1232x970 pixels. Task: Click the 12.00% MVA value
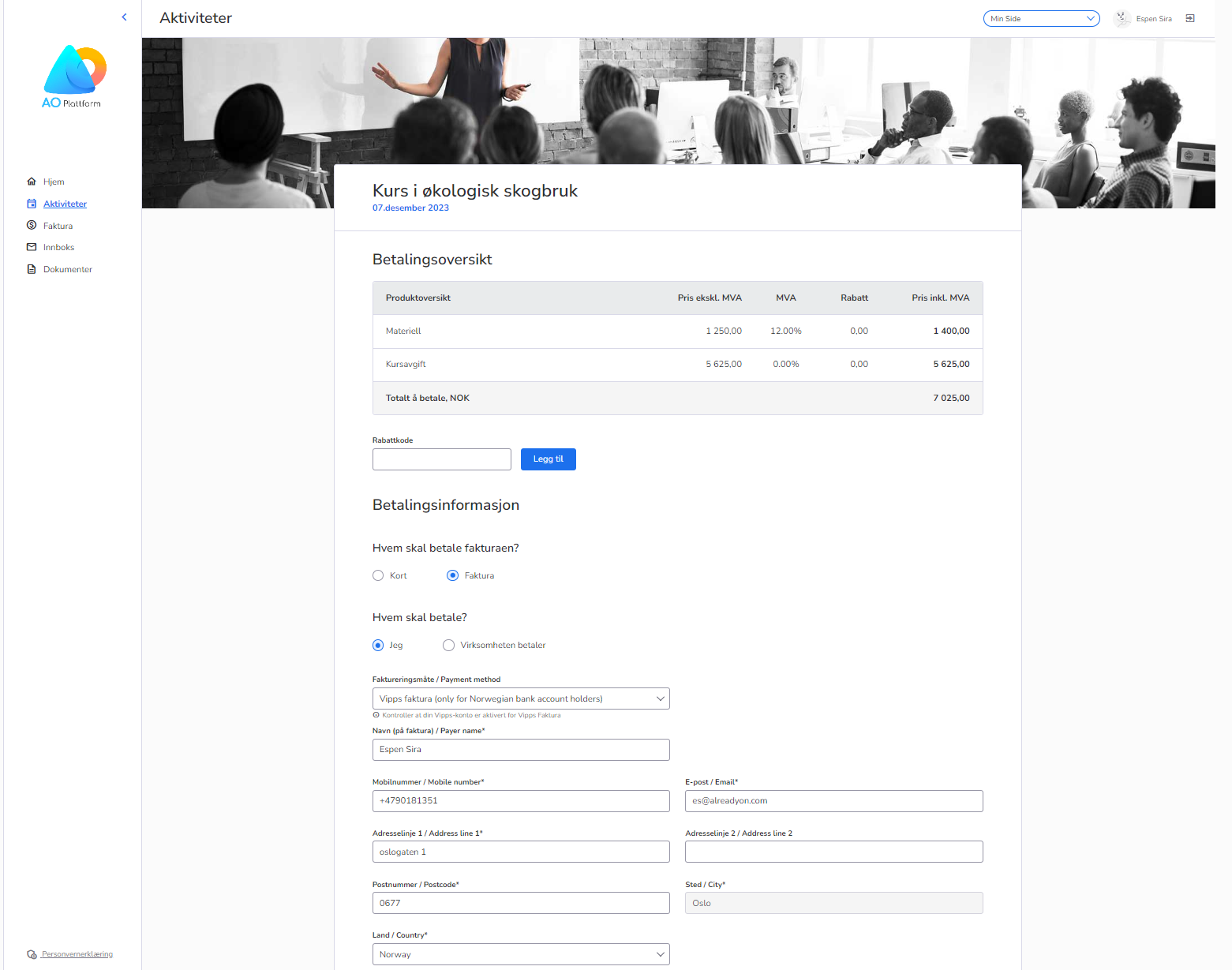[786, 331]
